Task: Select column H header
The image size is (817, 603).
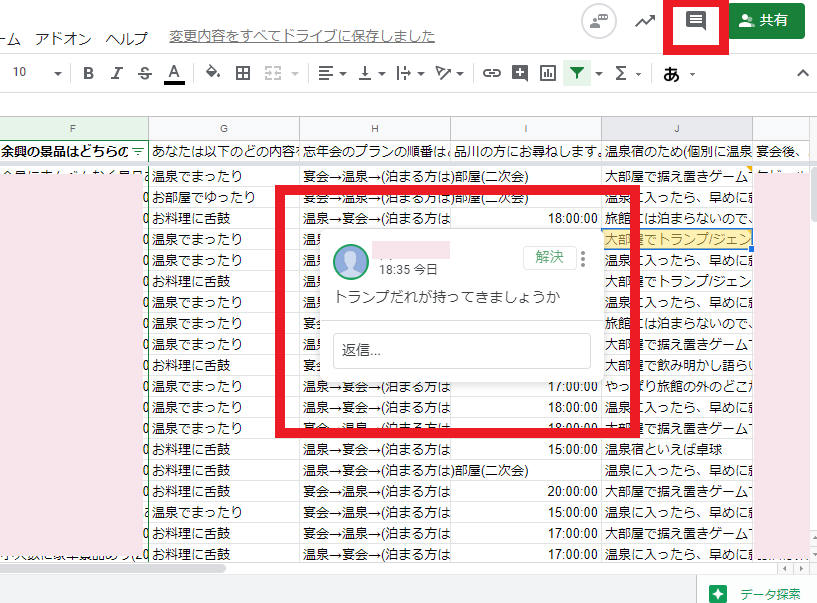Action: click(375, 128)
